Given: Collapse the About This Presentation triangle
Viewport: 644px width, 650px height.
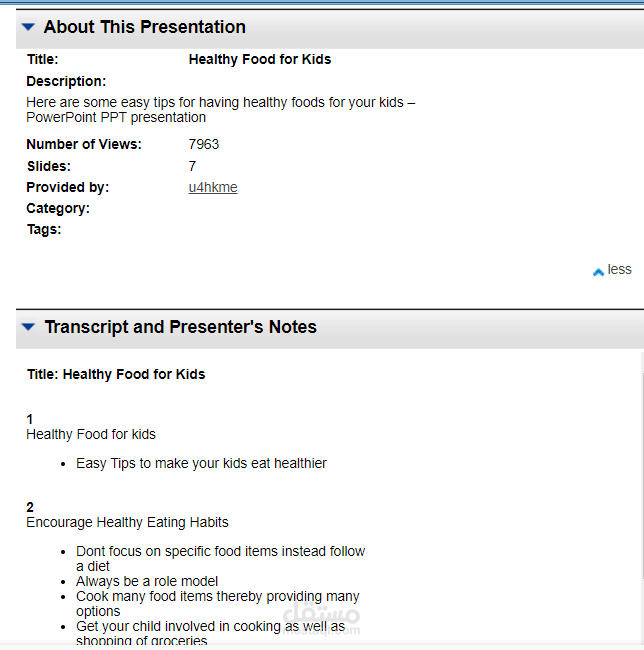Looking at the screenshot, I should 28,27.
